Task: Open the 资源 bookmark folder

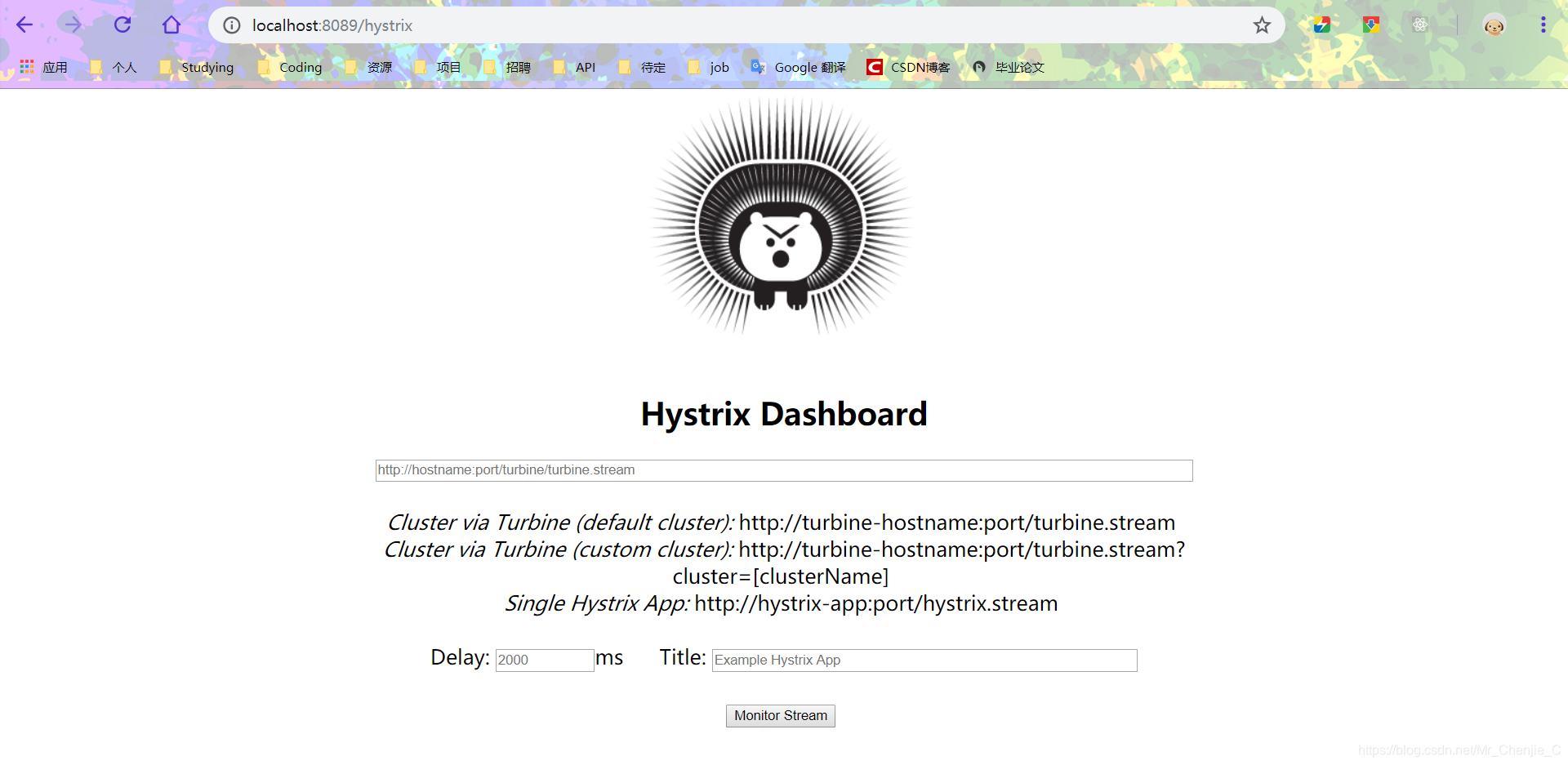Action: 369,67
